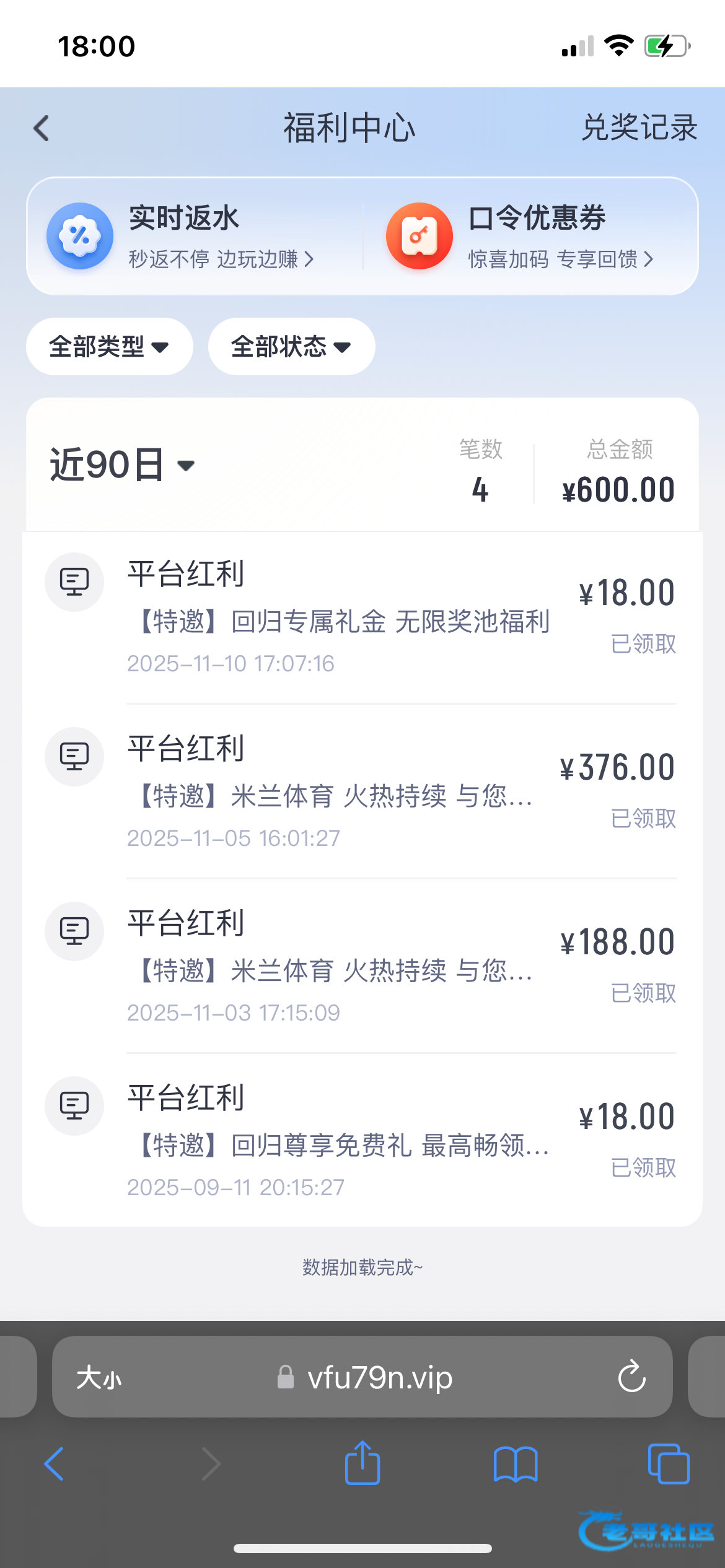The width and height of the screenshot is (725, 1568).
Task: Tap the record icon of ¥188.00 entry
Action: click(74, 931)
